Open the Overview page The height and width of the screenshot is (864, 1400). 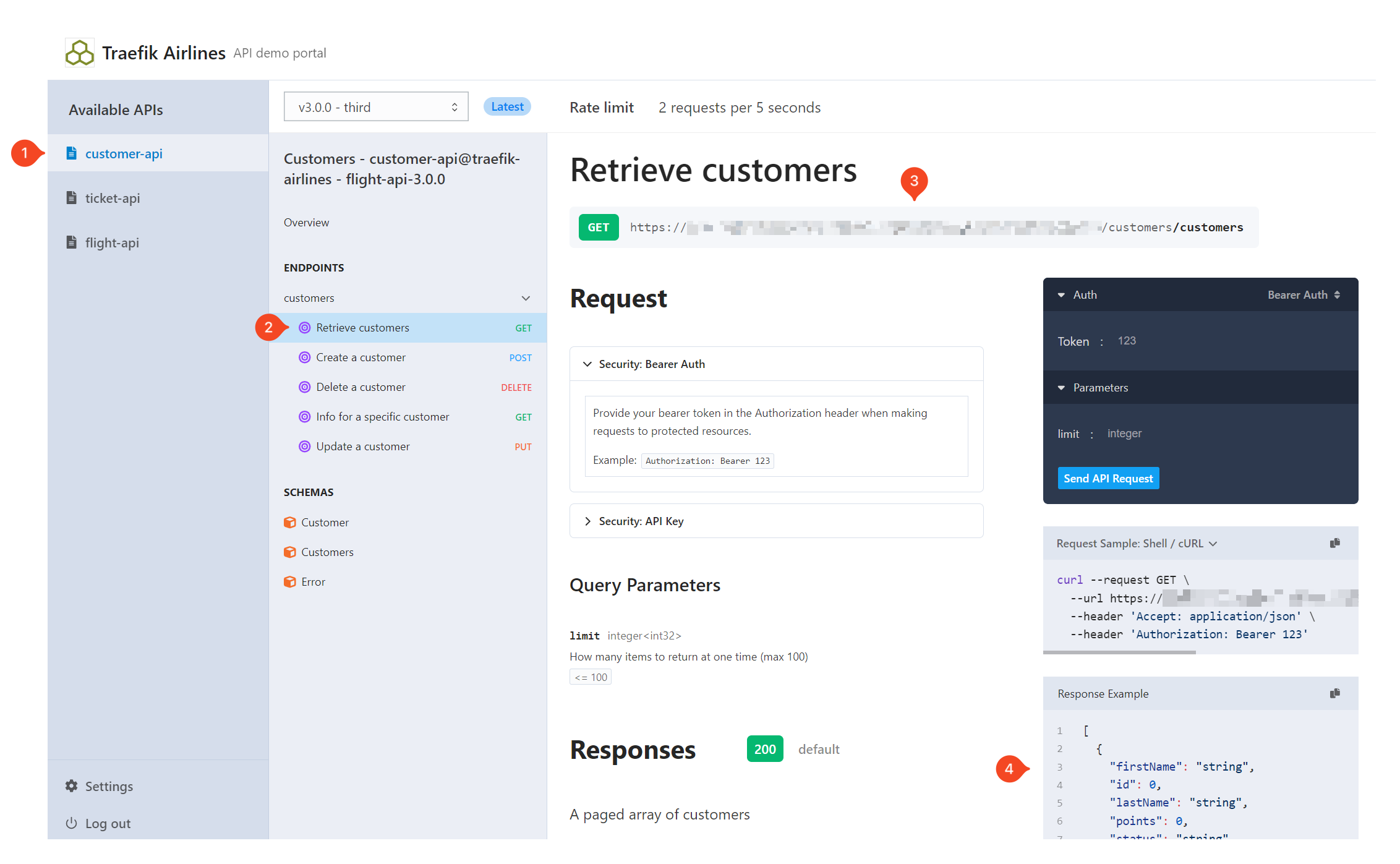pyautogui.click(x=306, y=222)
